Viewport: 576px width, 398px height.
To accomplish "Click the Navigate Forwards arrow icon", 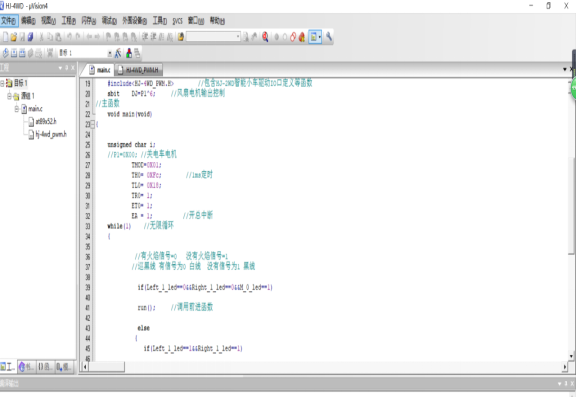I will (97, 37).
